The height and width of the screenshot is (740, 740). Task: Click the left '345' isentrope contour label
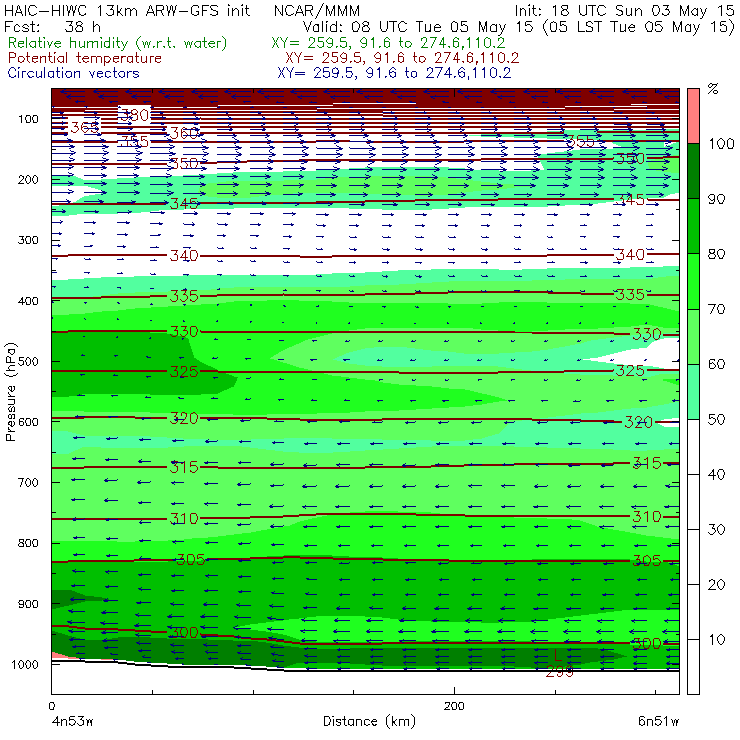pyautogui.click(x=184, y=203)
